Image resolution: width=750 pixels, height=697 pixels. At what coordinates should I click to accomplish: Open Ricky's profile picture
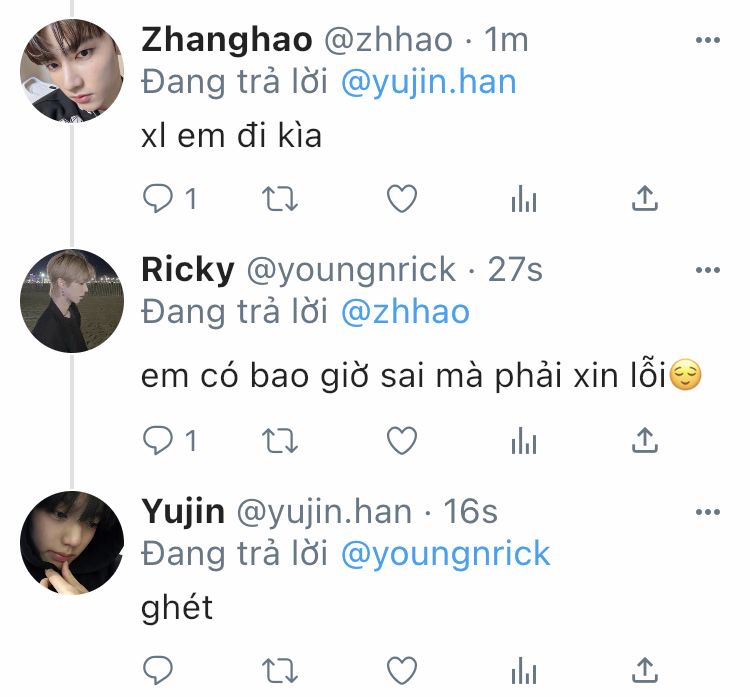[x=72, y=301]
